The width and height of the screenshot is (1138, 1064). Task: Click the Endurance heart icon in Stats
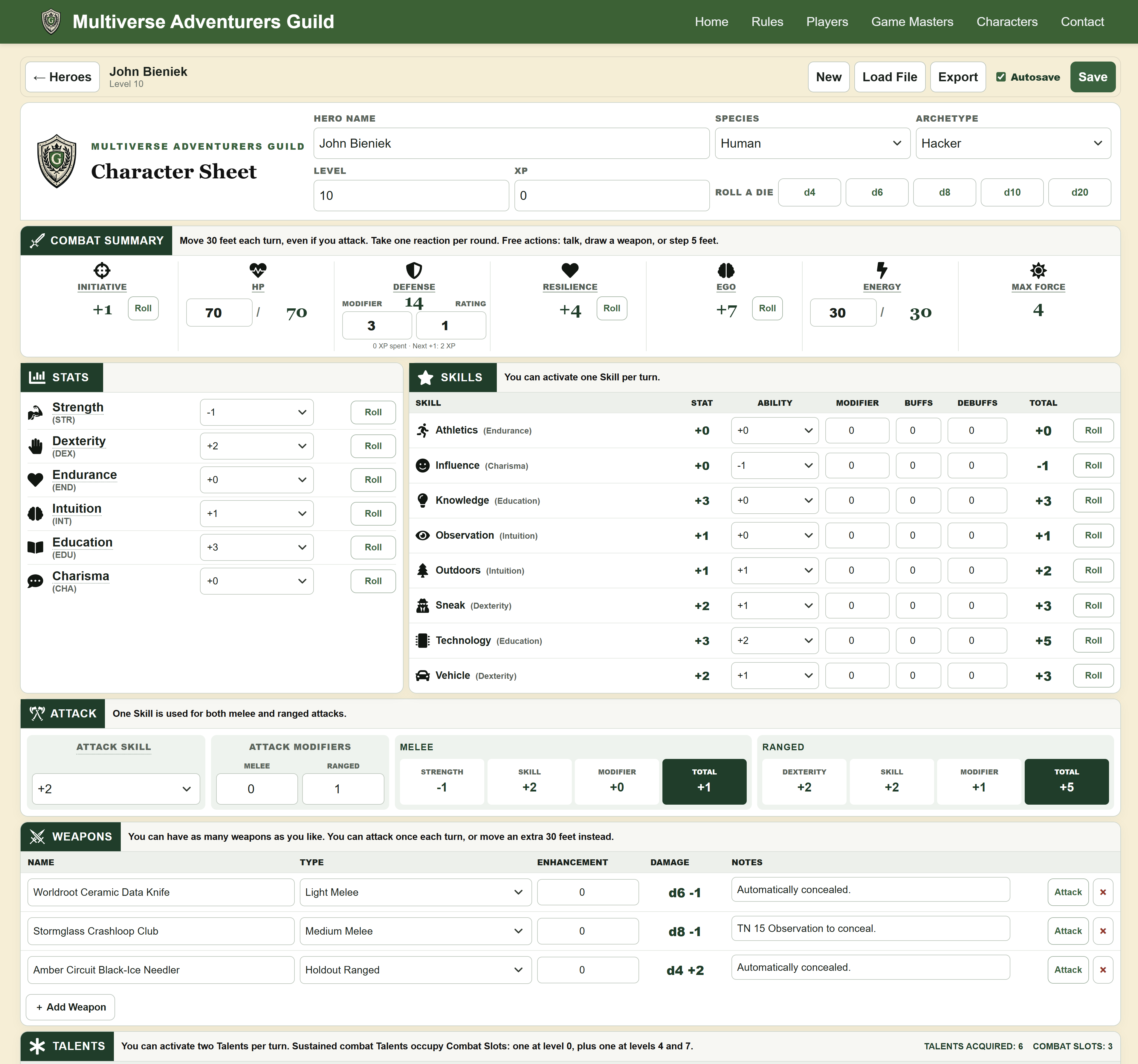(36, 479)
